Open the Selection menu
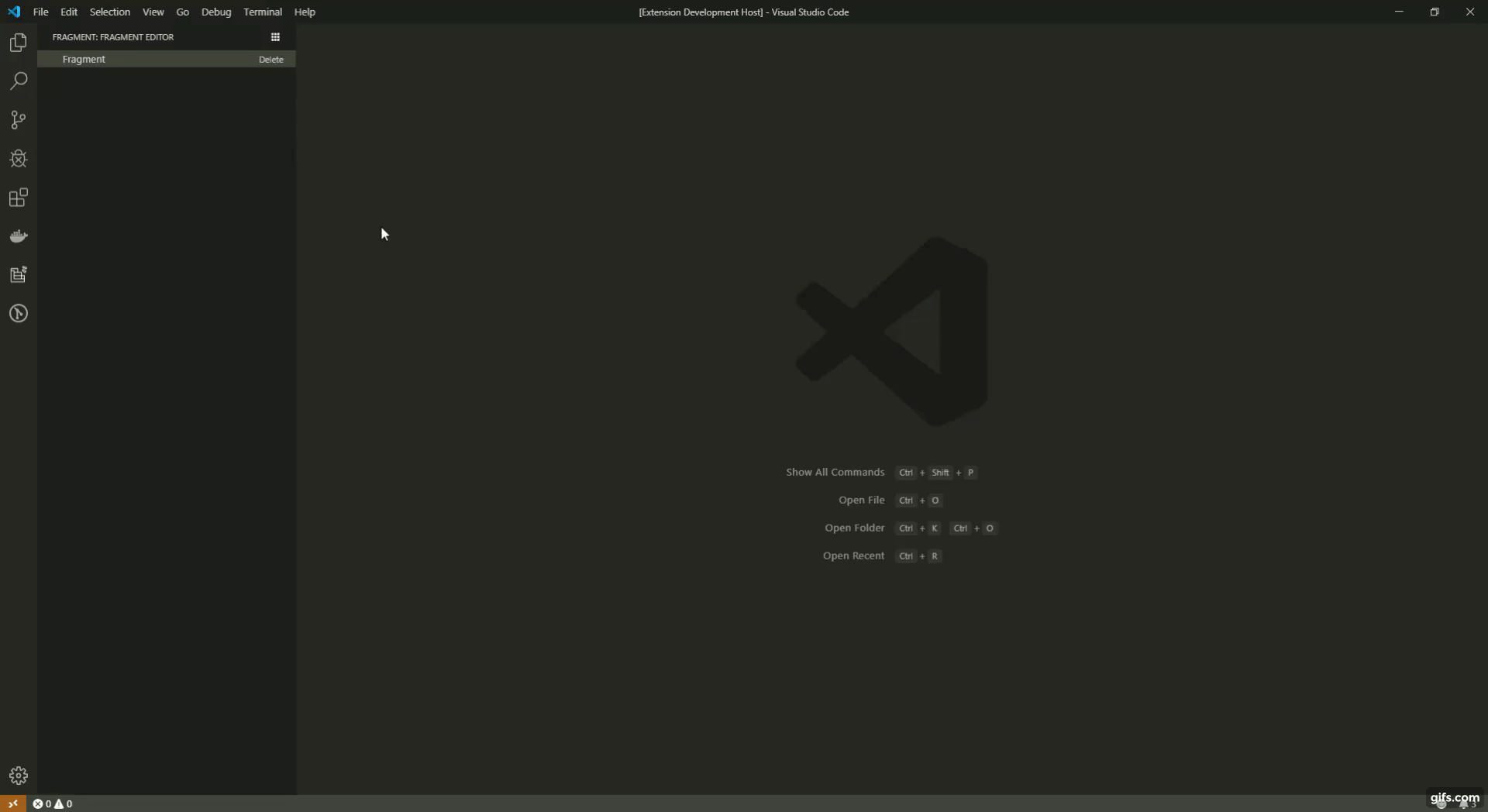This screenshot has height=812, width=1488. click(110, 12)
